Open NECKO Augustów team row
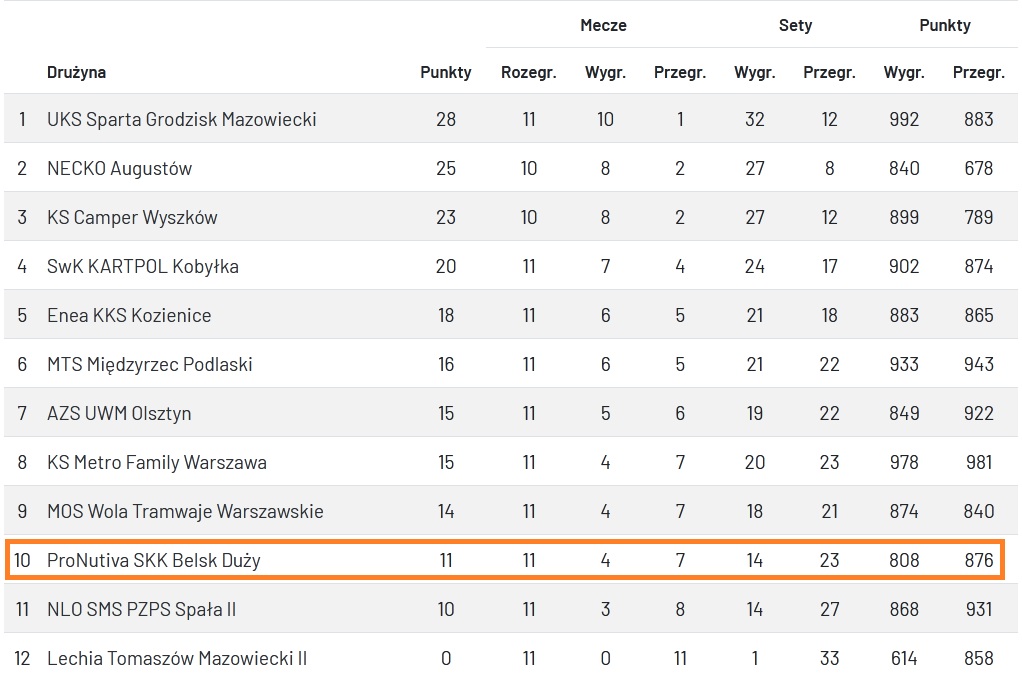1022x690 pixels. [x=119, y=168]
